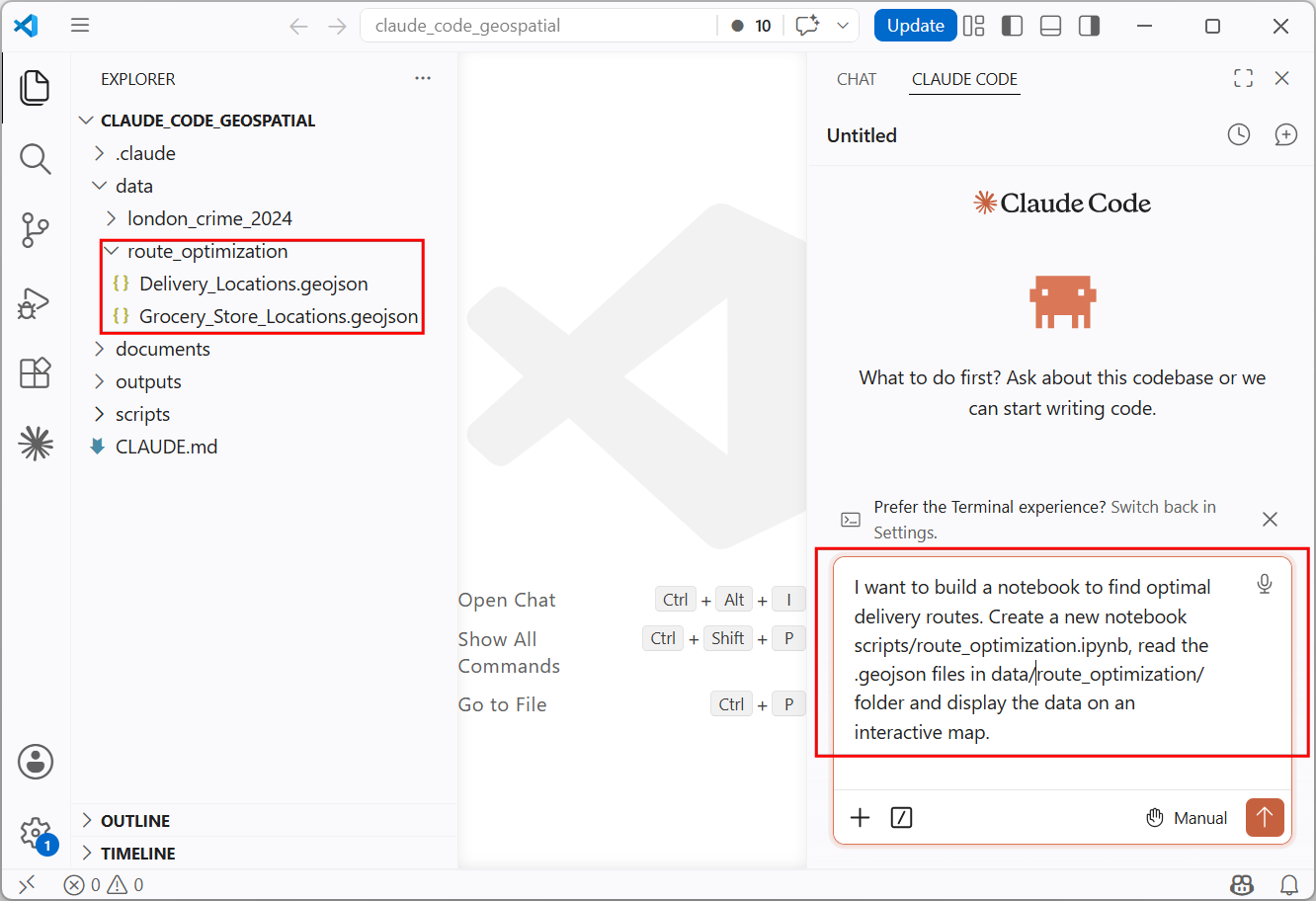Open the Search view in activity bar

pos(36,158)
